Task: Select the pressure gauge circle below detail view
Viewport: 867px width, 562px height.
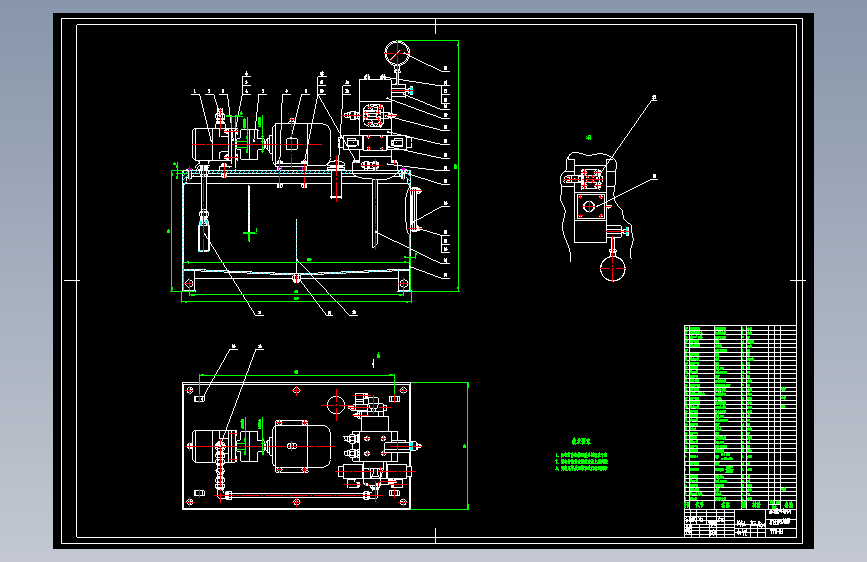Action: (612, 269)
